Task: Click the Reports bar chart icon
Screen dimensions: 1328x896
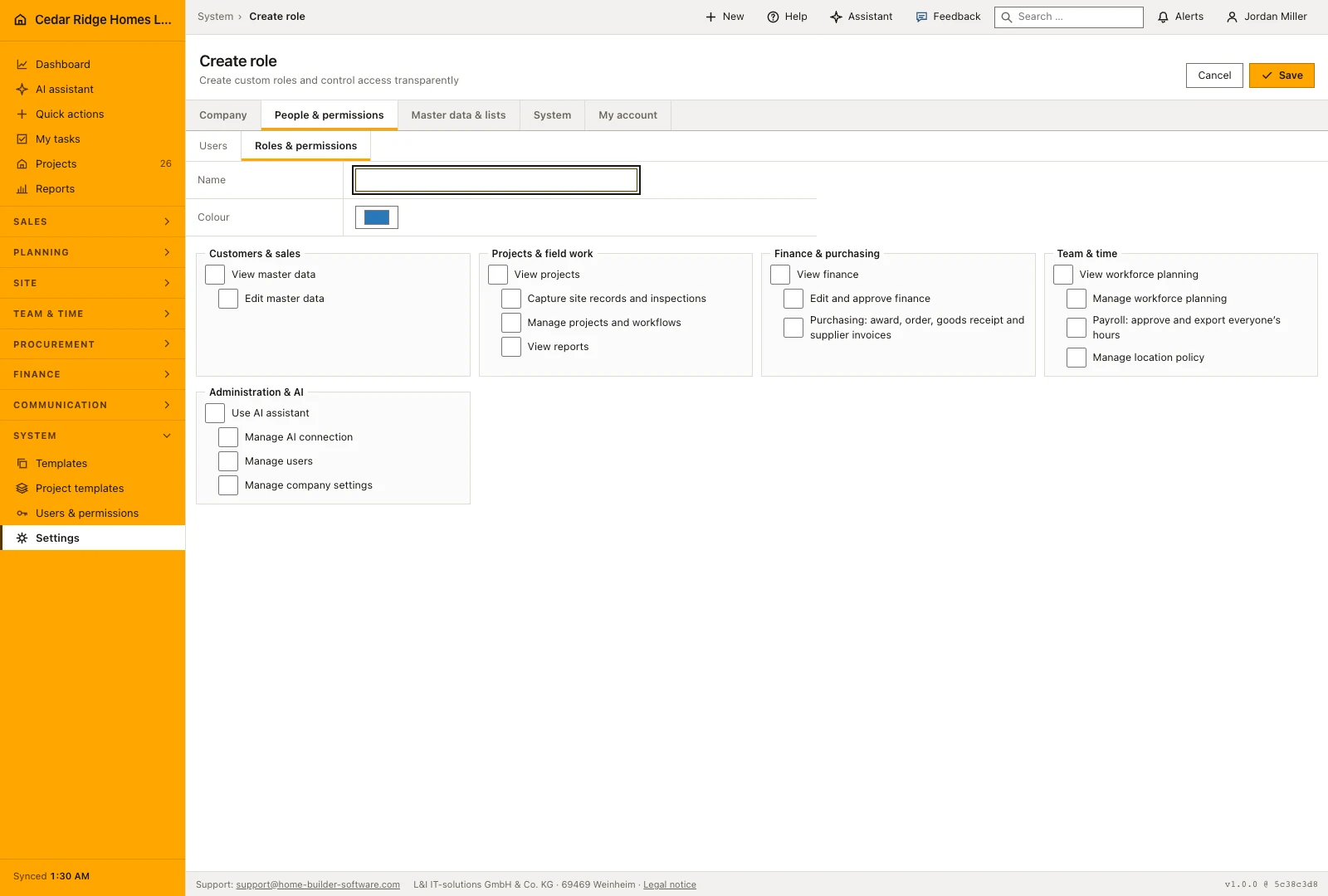Action: point(22,189)
